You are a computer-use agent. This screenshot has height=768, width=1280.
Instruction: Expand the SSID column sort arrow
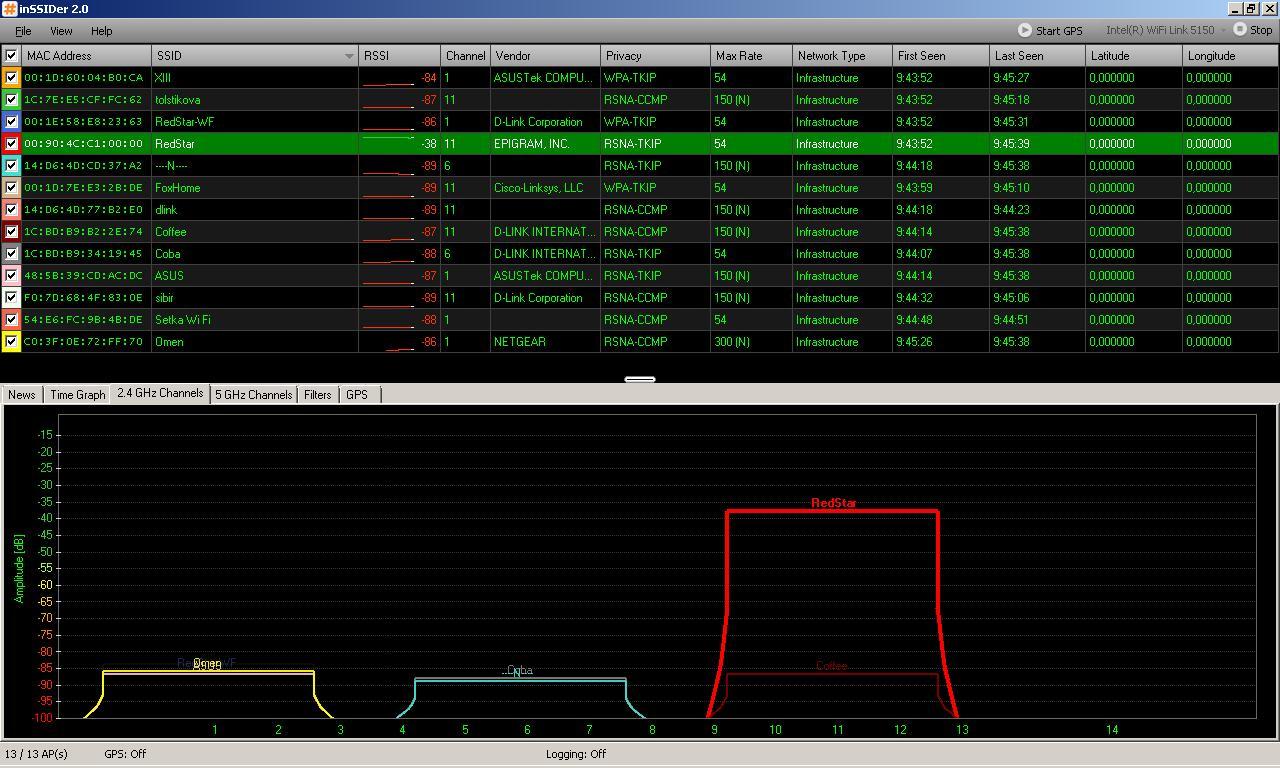pos(349,56)
